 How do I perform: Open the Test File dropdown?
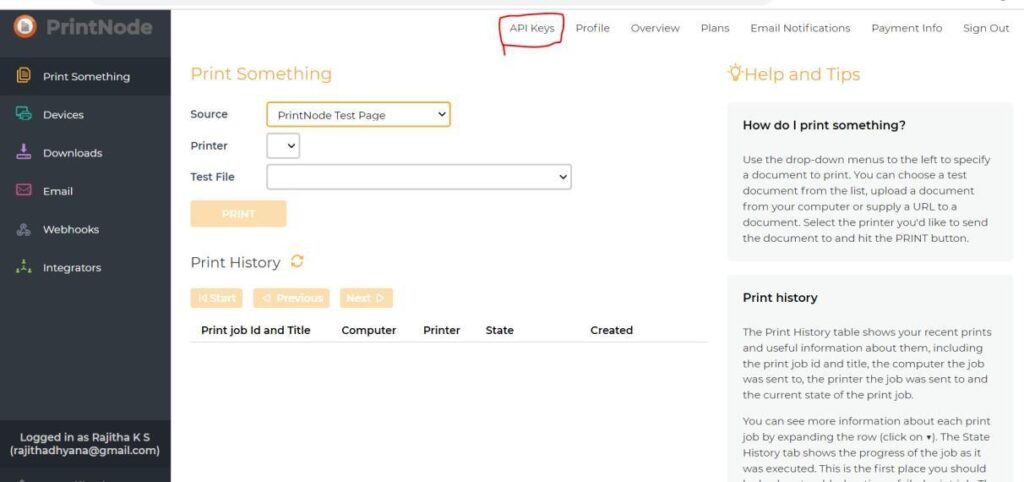418,177
